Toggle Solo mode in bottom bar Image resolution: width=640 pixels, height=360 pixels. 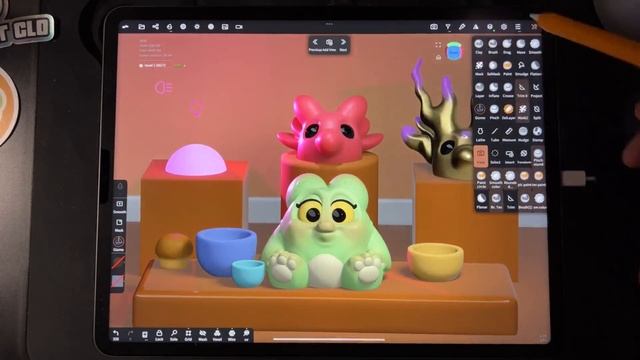pyautogui.click(x=174, y=335)
